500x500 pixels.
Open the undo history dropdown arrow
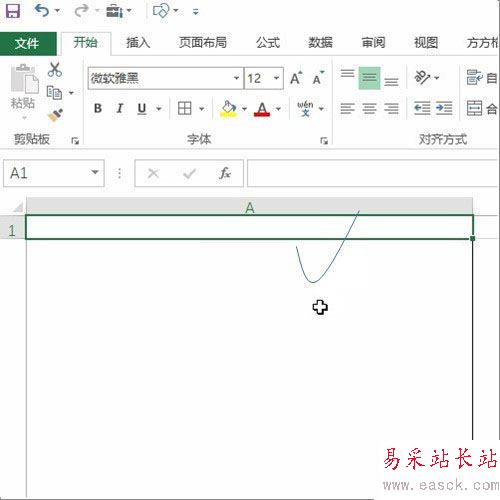click(x=57, y=11)
